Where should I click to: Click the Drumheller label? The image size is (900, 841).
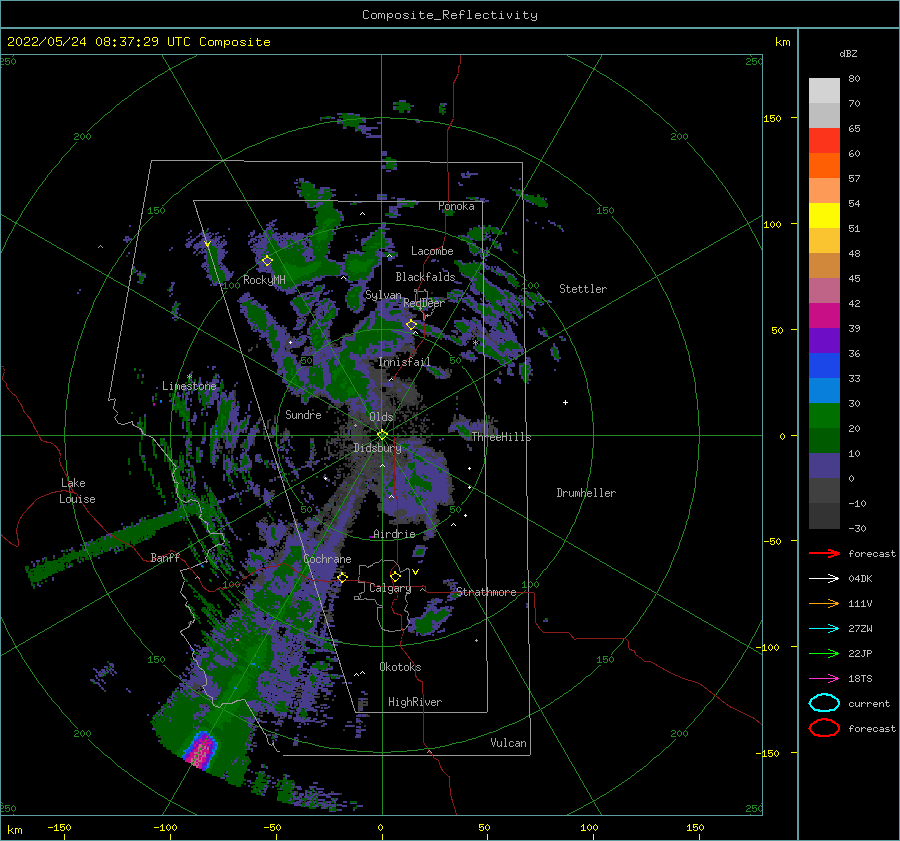(x=586, y=493)
